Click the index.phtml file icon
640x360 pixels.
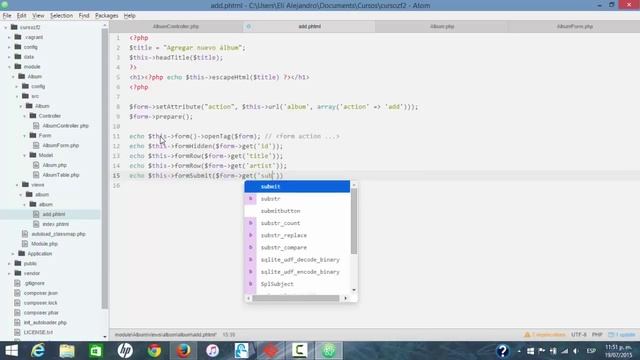point(36,224)
